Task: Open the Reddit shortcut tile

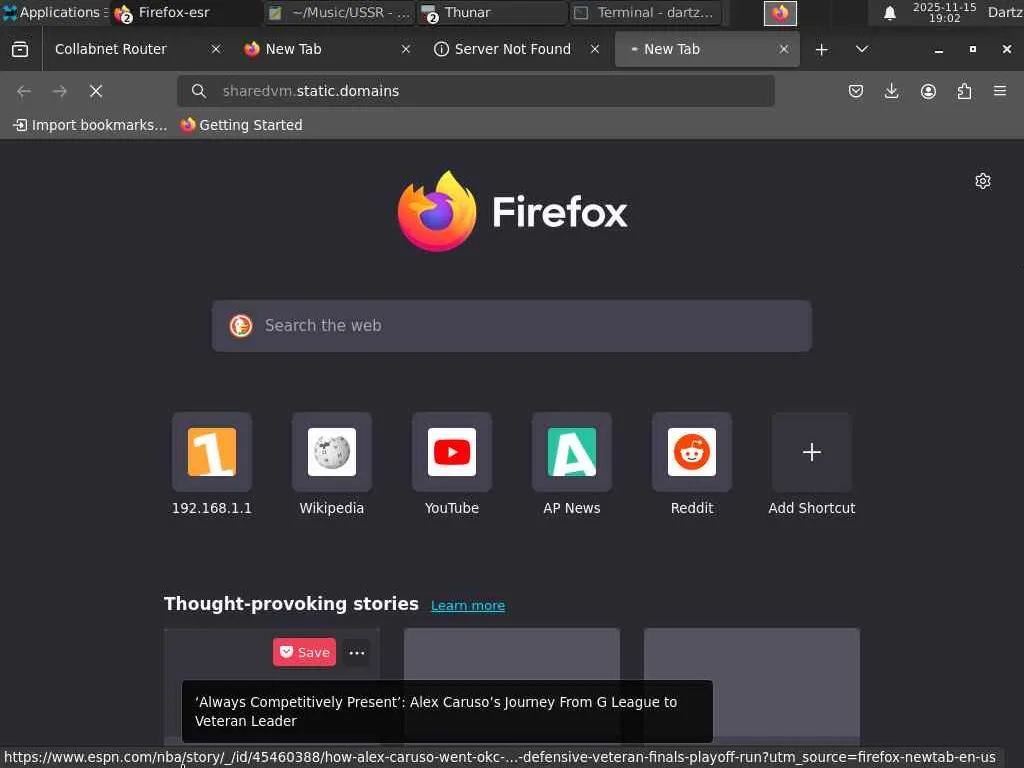Action: [x=692, y=452]
